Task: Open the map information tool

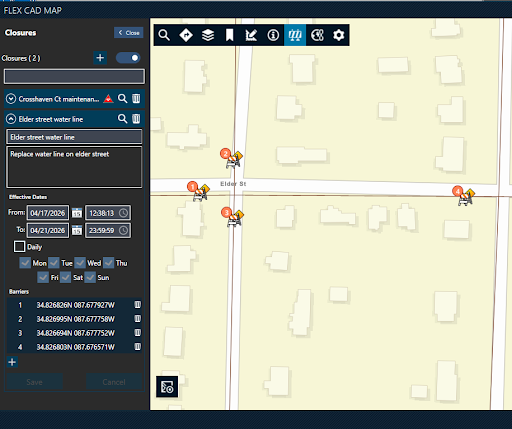Action: [x=273, y=35]
